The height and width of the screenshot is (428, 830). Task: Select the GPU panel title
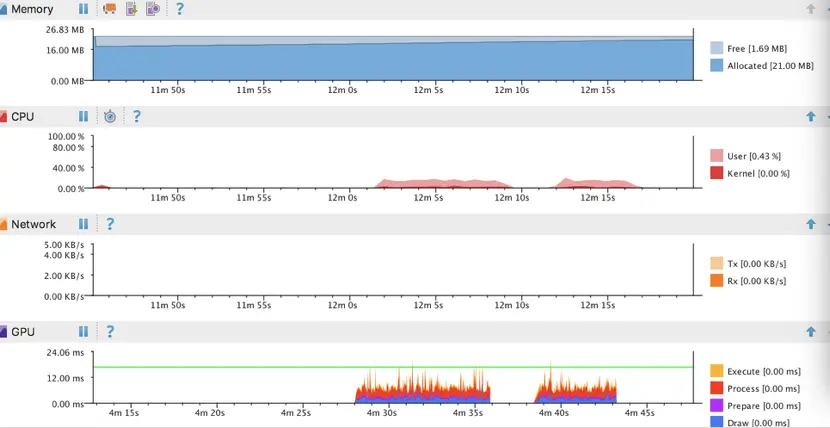(x=23, y=332)
